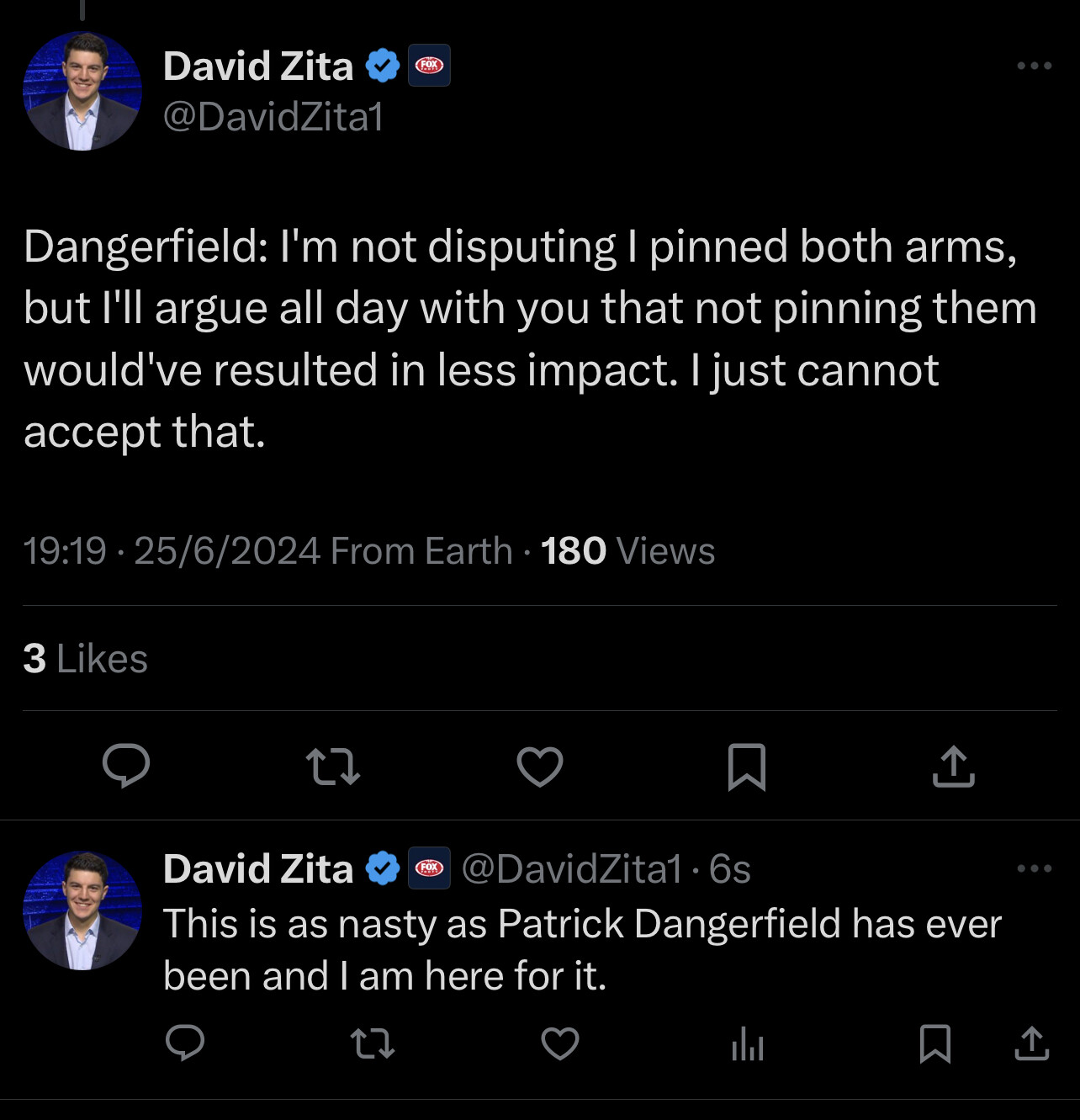
Task: Like the main tweet with heart icon
Action: point(540,767)
